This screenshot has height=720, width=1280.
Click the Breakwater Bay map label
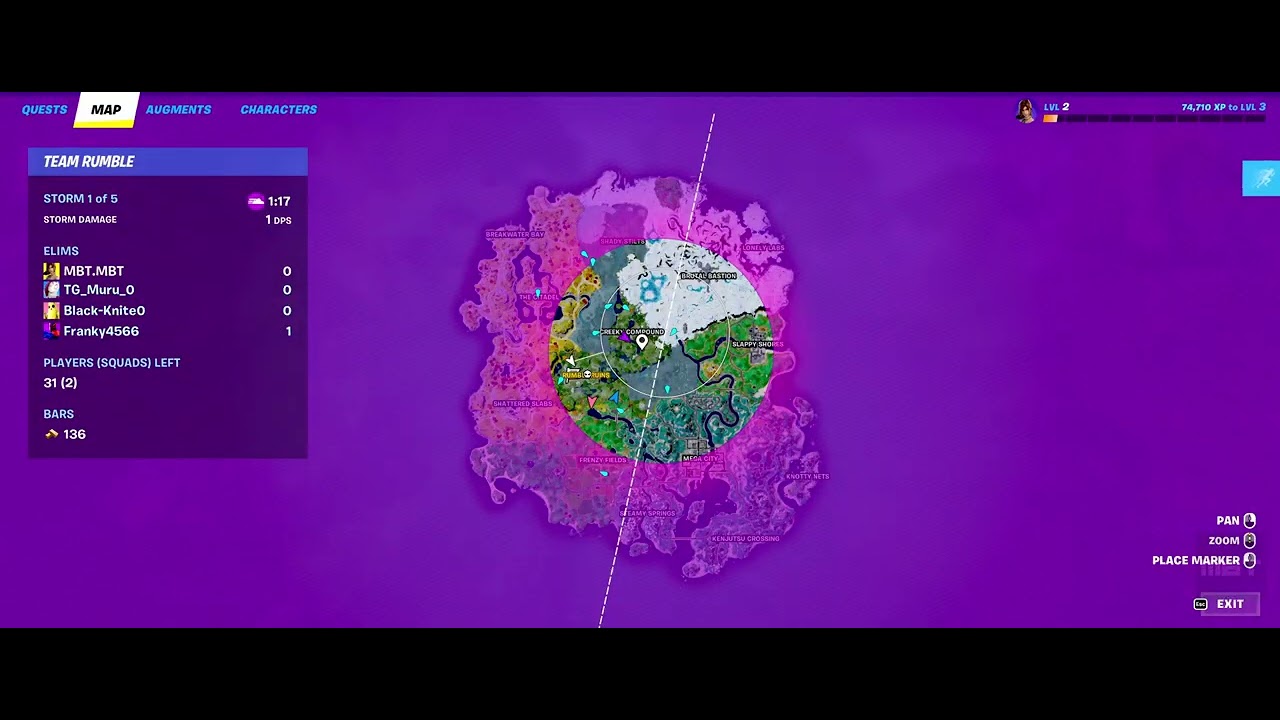point(515,234)
